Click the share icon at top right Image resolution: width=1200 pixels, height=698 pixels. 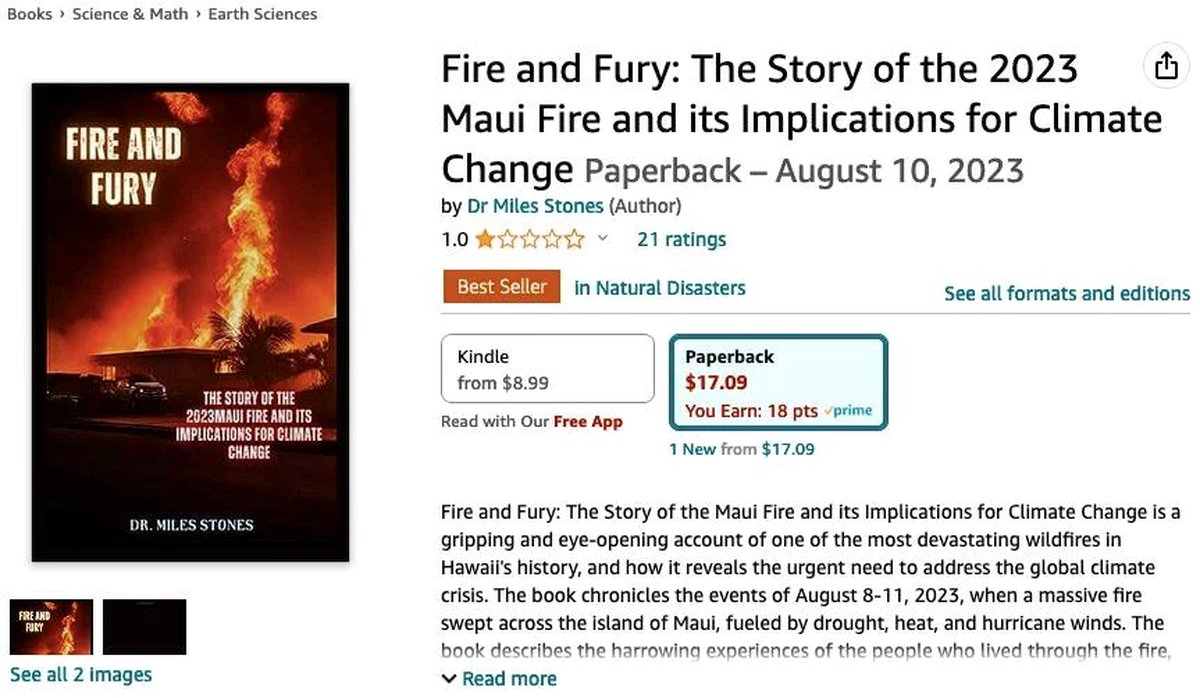click(x=1166, y=66)
